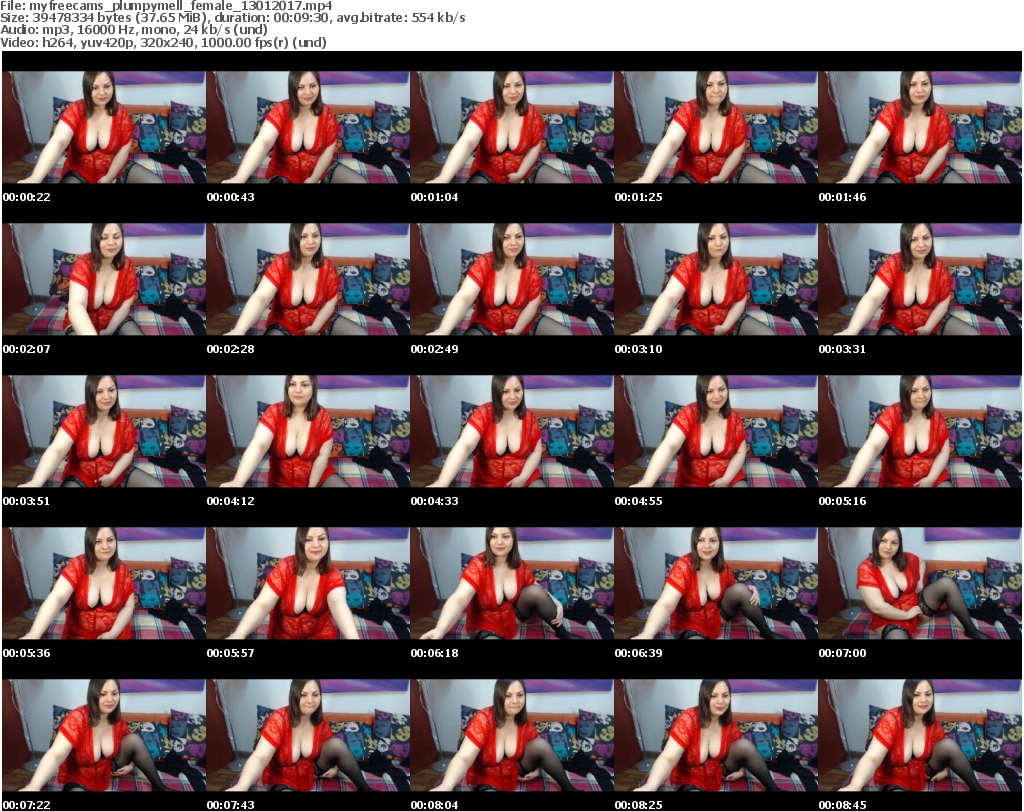Click the Audio mp3 info line
Viewport: 1024px width, 811px height.
pos(134,30)
